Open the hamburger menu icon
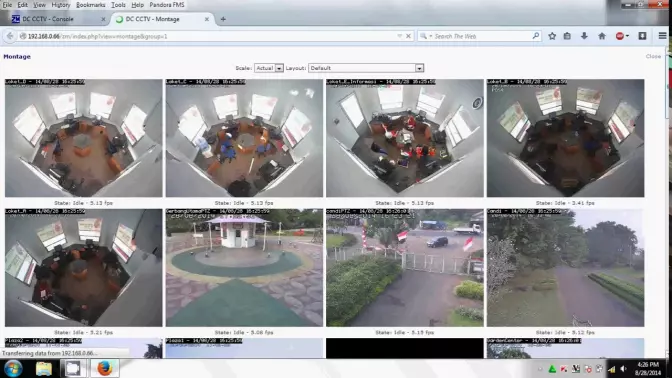Screen dimensions: 672x378 (x=663, y=36)
